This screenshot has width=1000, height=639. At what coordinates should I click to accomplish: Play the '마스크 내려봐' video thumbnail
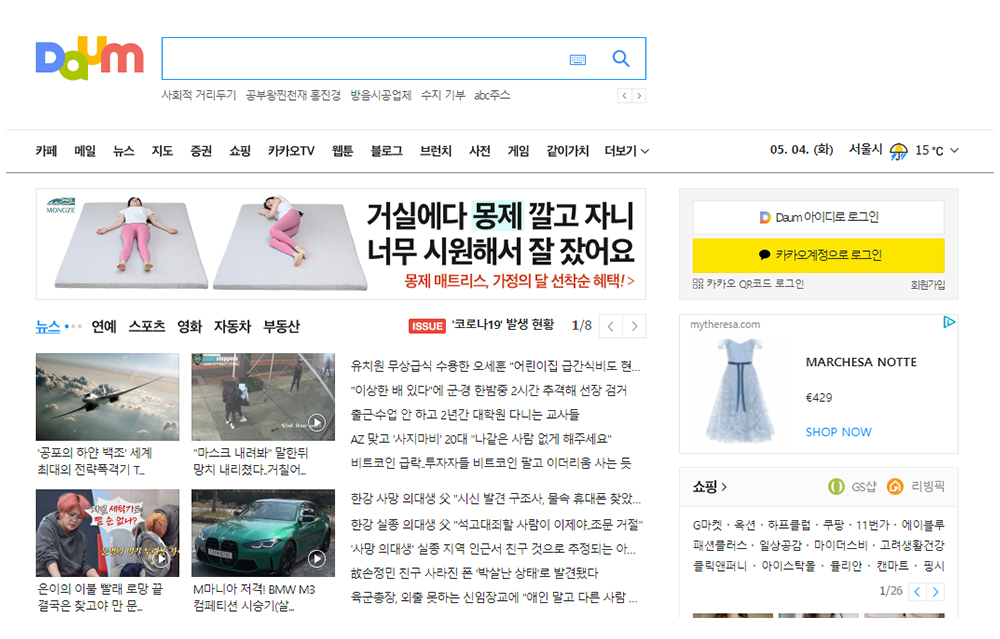263,397
